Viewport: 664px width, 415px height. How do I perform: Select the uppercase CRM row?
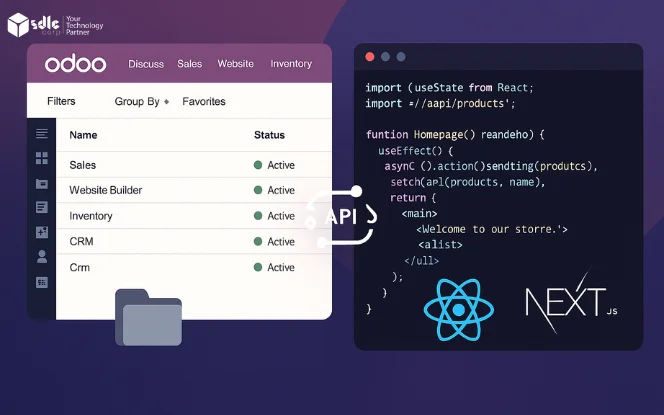(x=194, y=241)
